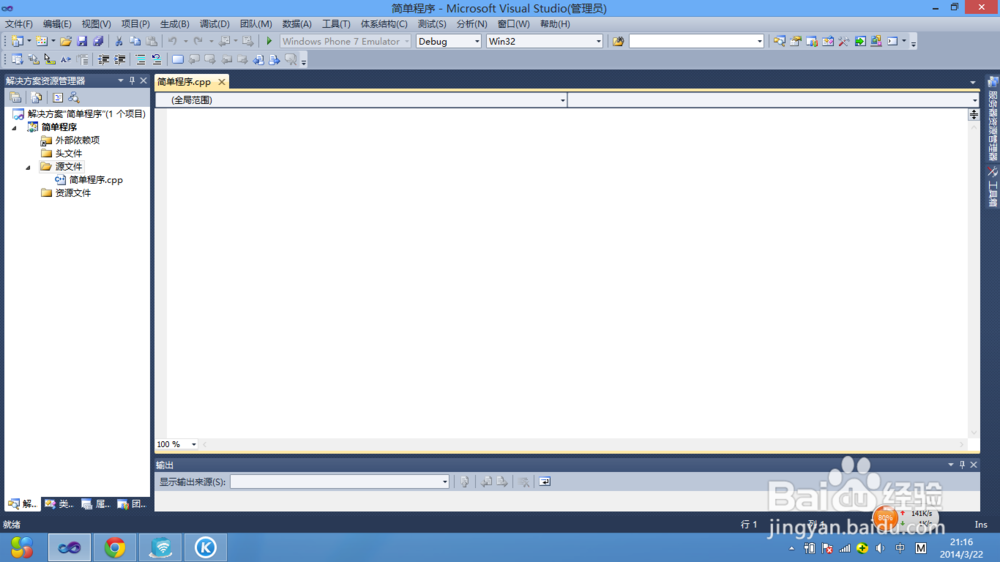Click the first Solution Explorer toolbar icon

[15, 98]
